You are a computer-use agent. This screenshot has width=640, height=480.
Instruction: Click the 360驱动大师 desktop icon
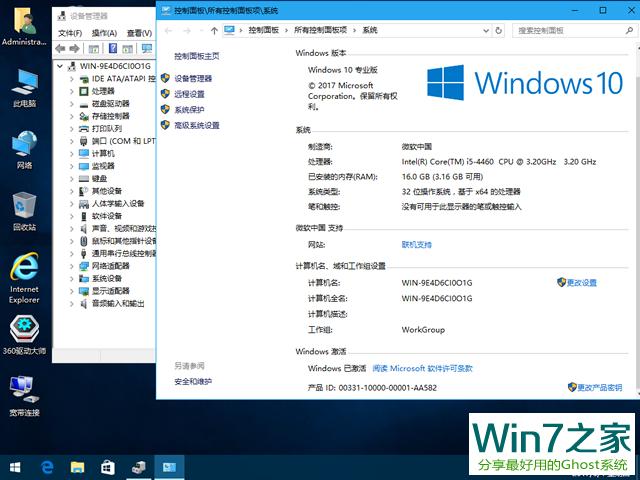point(24,336)
